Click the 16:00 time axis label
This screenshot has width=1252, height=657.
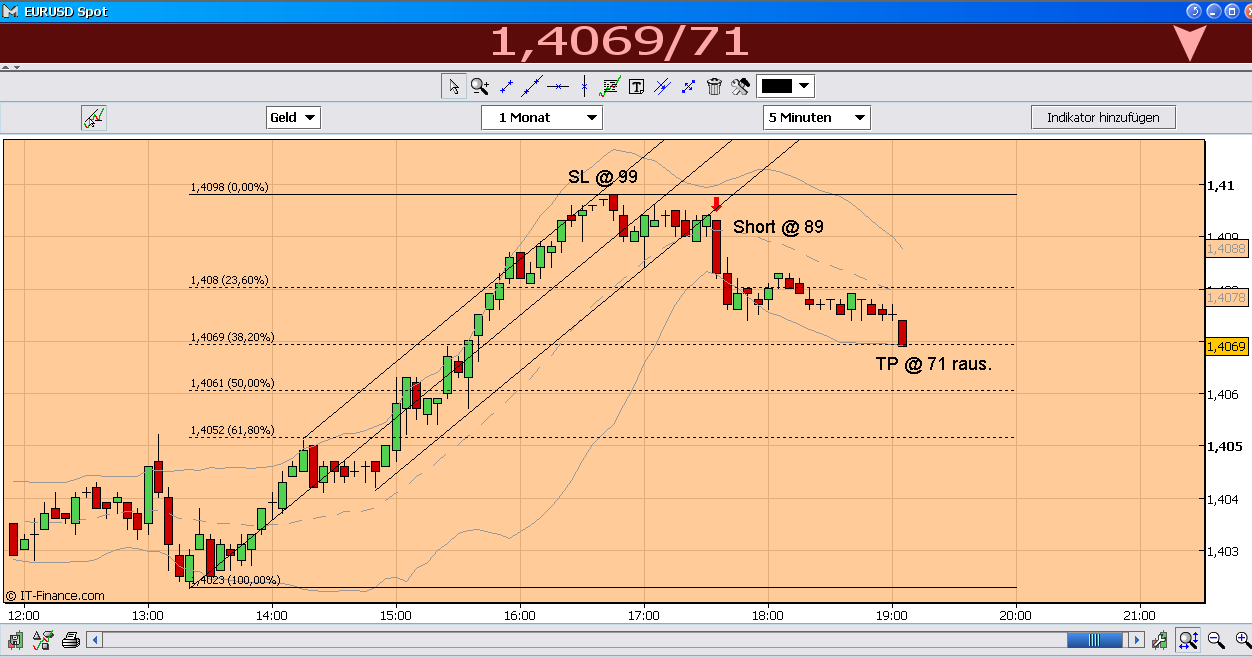(x=520, y=615)
